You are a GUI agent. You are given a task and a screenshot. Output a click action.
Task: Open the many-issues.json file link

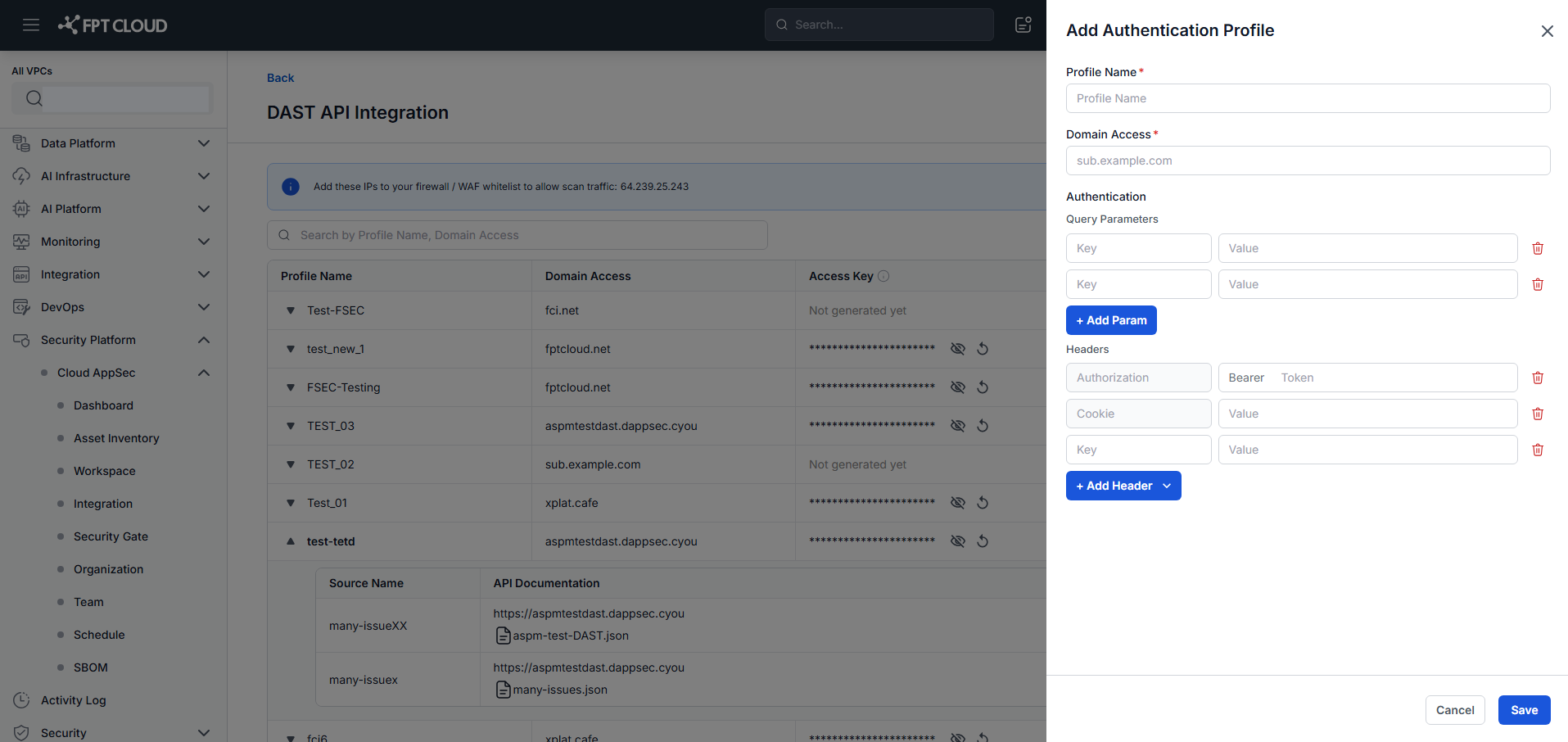click(x=560, y=690)
